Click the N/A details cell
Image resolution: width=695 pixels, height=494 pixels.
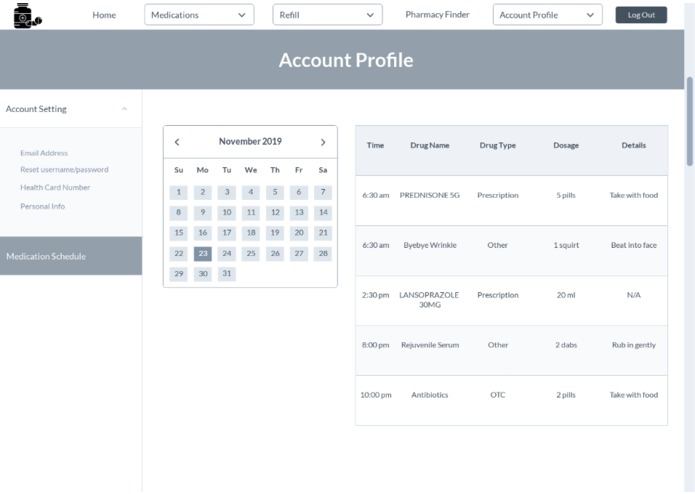point(634,295)
